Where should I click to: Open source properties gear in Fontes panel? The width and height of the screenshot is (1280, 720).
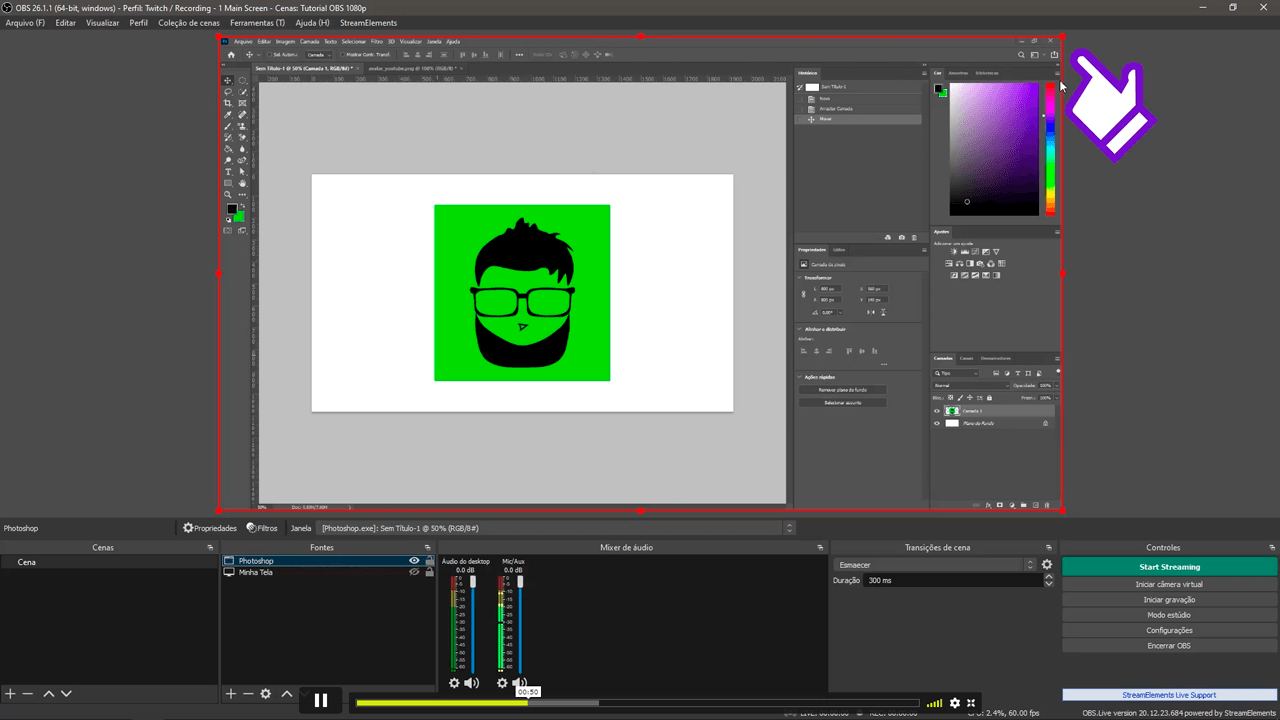click(x=266, y=694)
